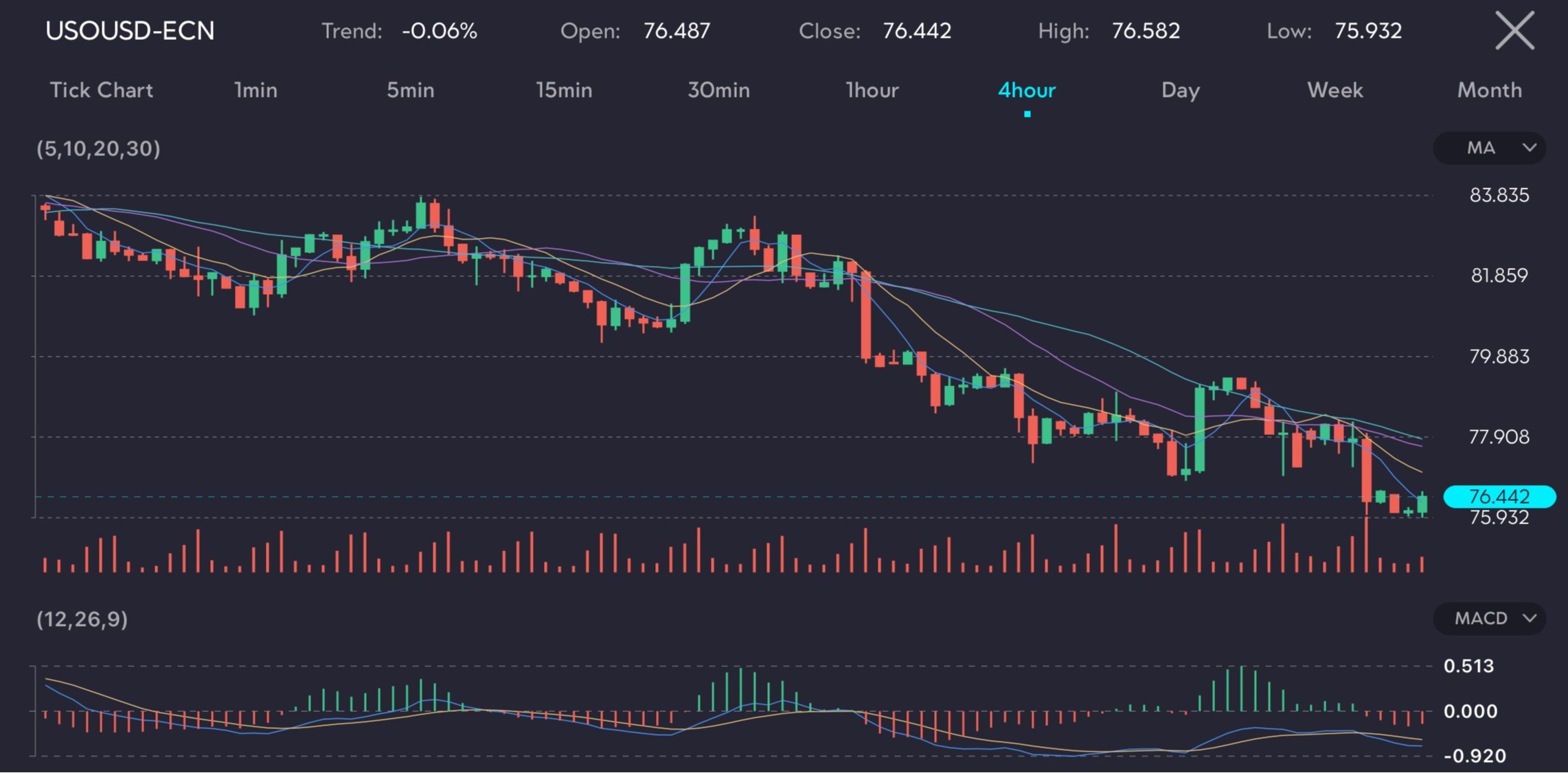Click the Open price 76.487
This screenshot has height=773, width=1568.
coord(677,31)
